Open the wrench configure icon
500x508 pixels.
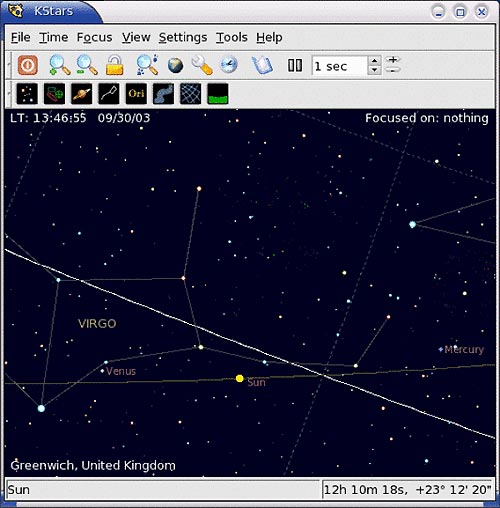[202, 65]
